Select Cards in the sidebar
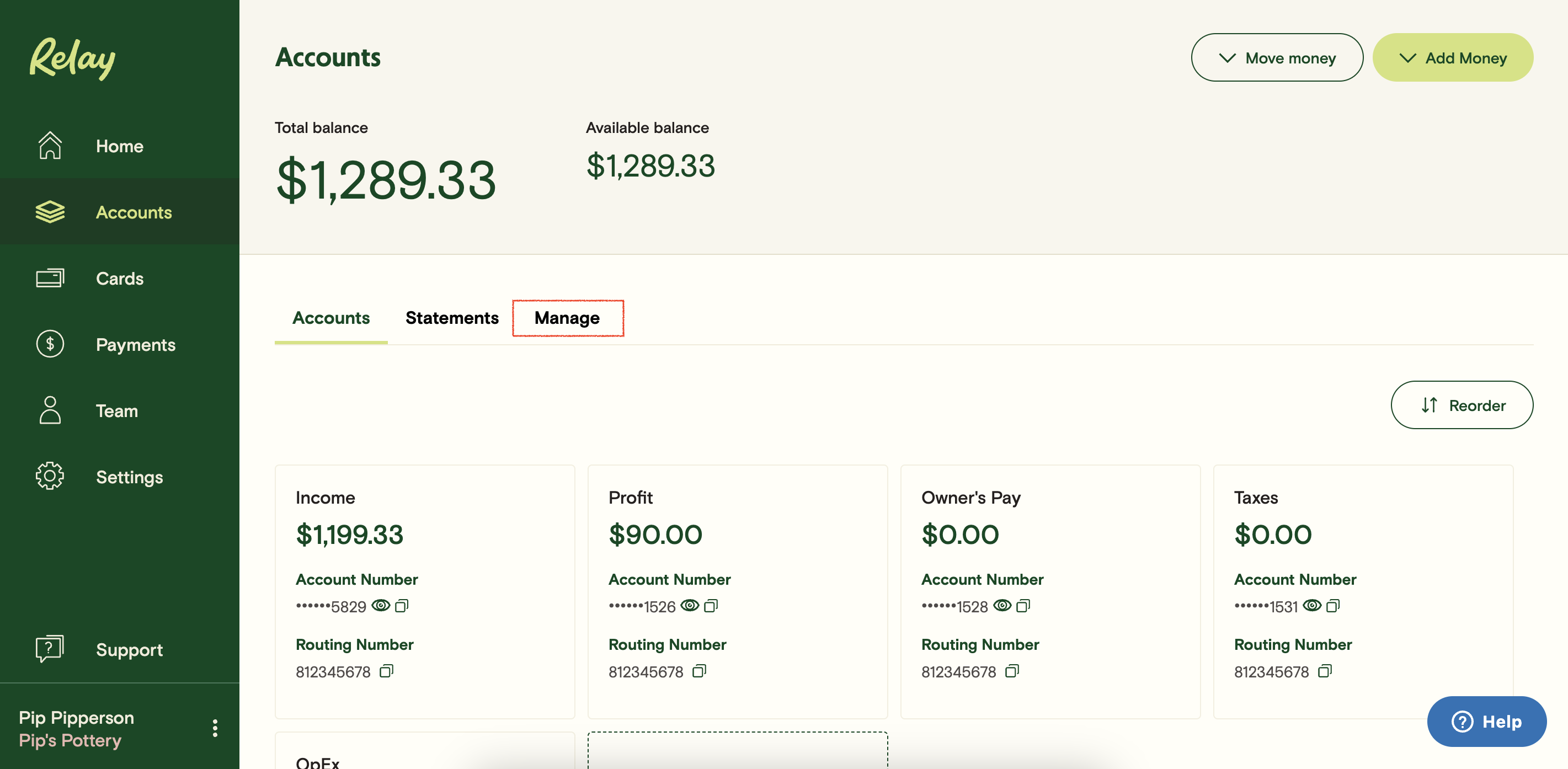 coord(120,279)
